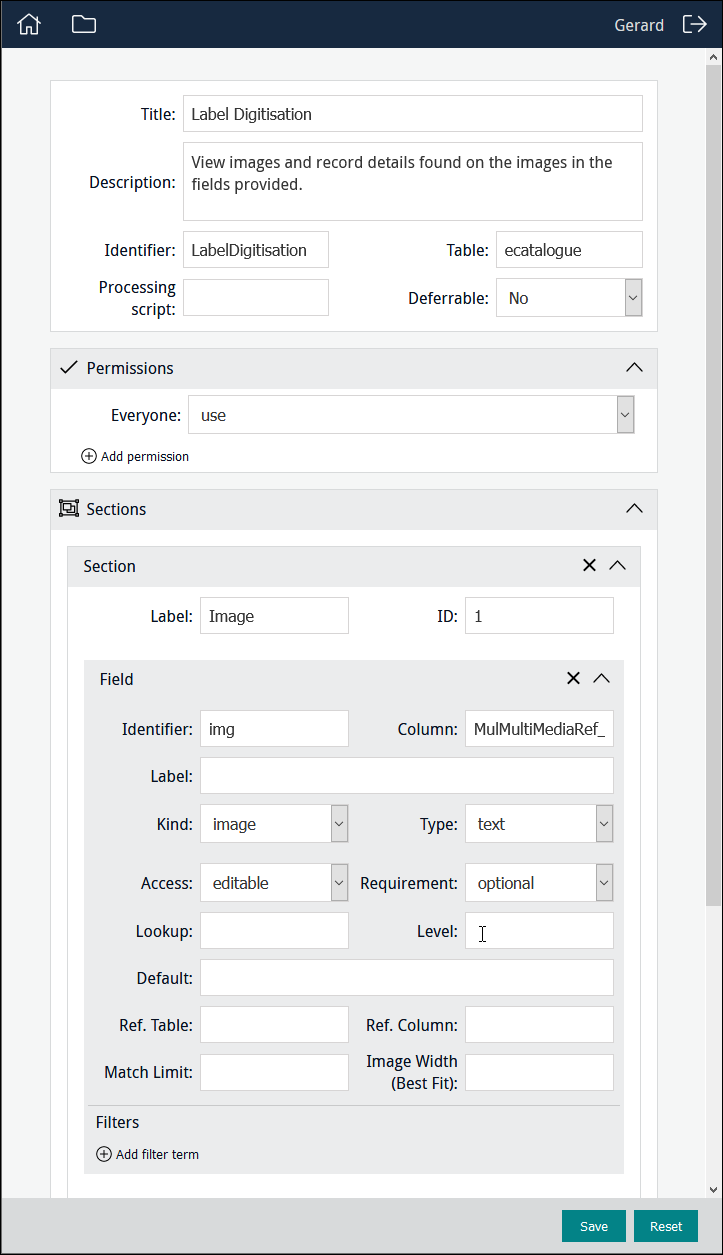Go to the home page icon
This screenshot has width=723, height=1255.
[29, 24]
